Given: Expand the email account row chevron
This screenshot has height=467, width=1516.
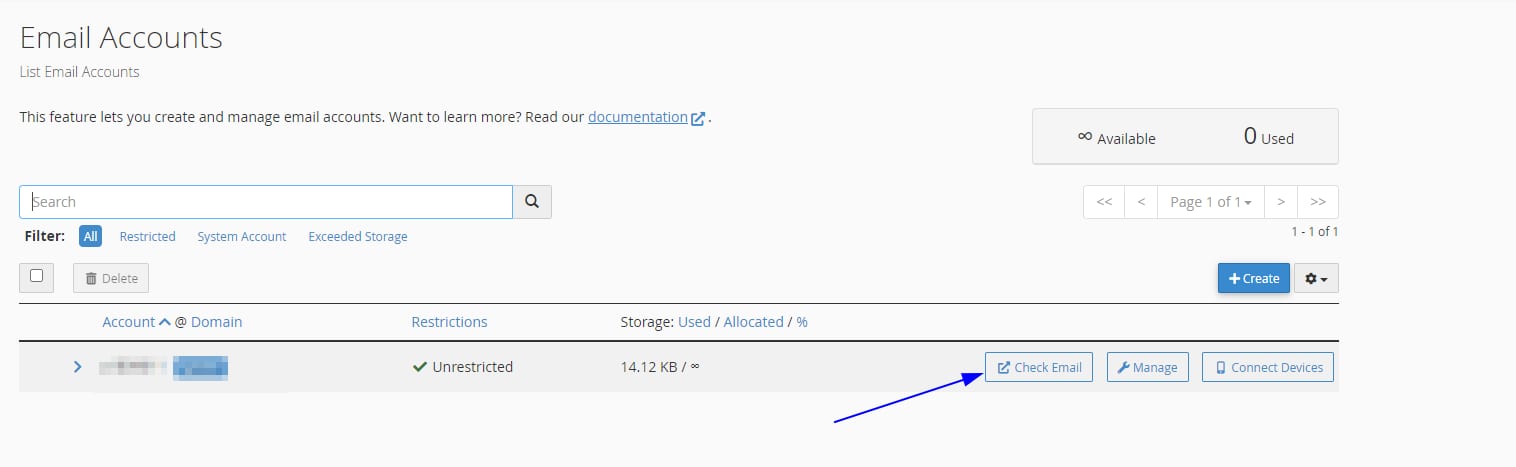Looking at the screenshot, I should point(77,367).
